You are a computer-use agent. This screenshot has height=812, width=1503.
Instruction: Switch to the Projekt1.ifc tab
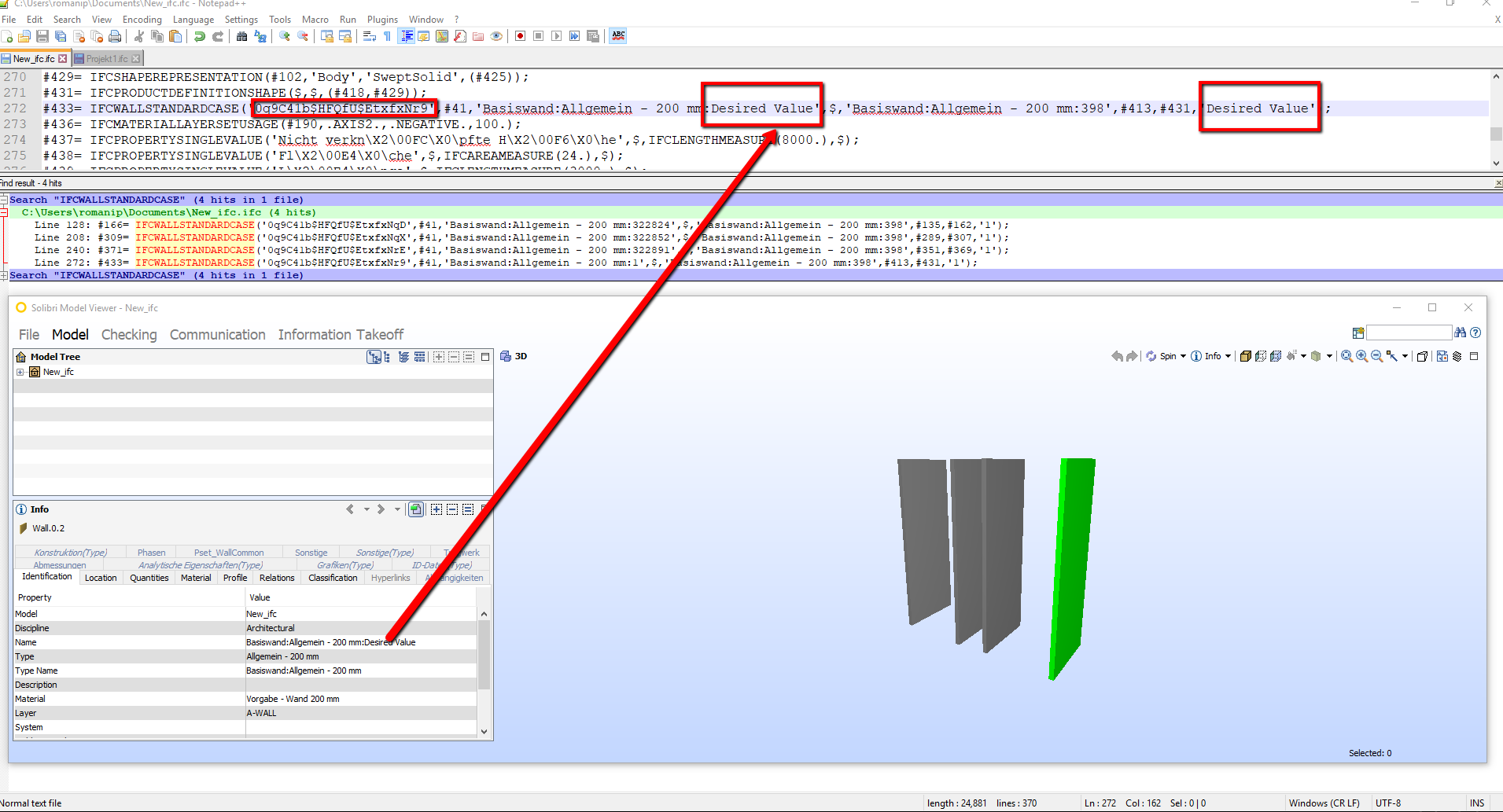pyautogui.click(x=106, y=58)
